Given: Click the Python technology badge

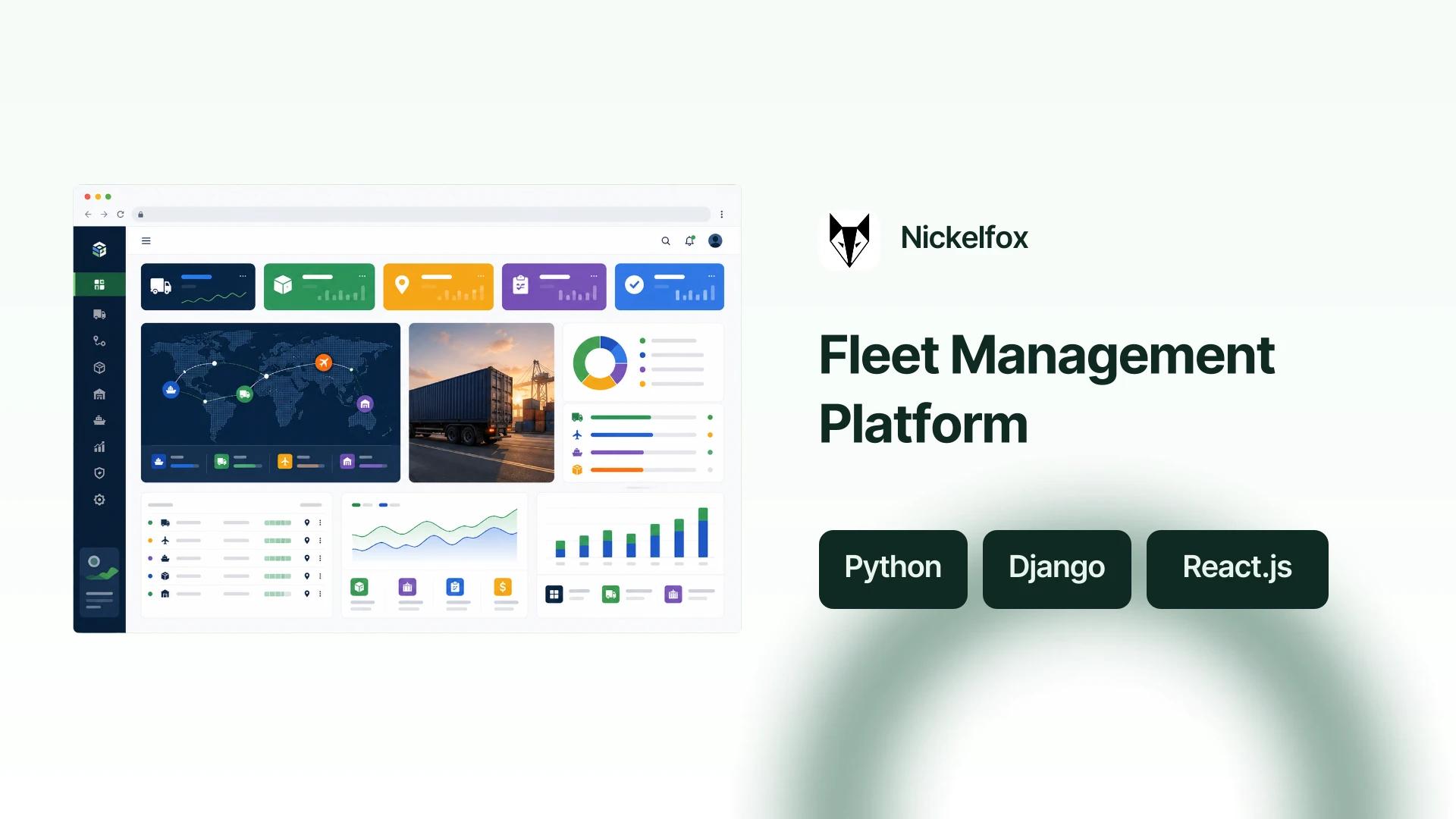Looking at the screenshot, I should (893, 569).
